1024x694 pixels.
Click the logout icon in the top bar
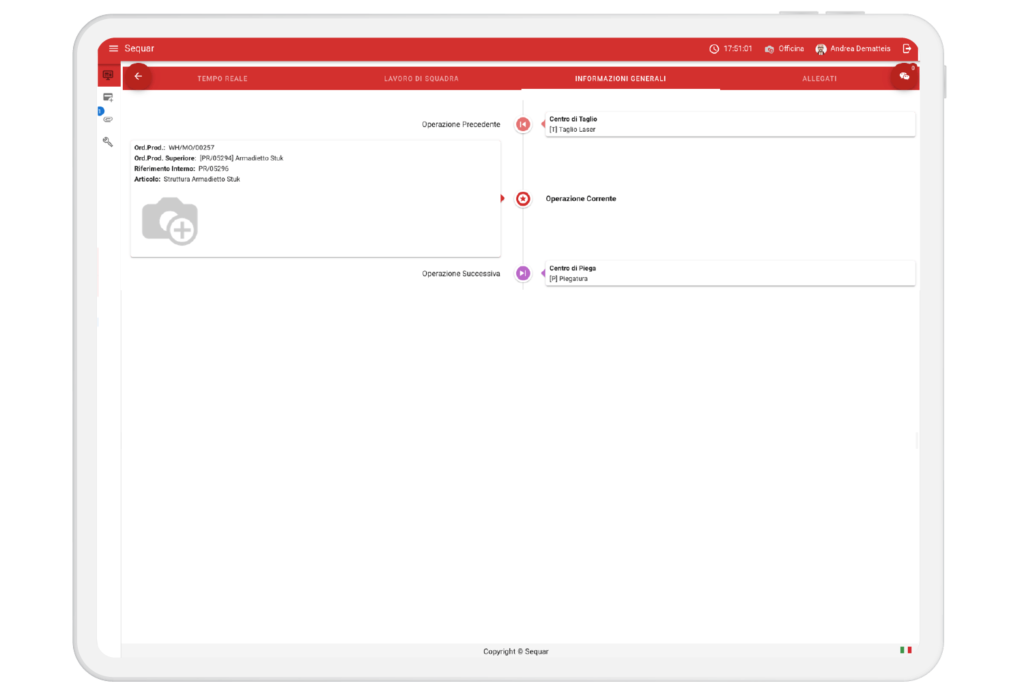pos(906,49)
